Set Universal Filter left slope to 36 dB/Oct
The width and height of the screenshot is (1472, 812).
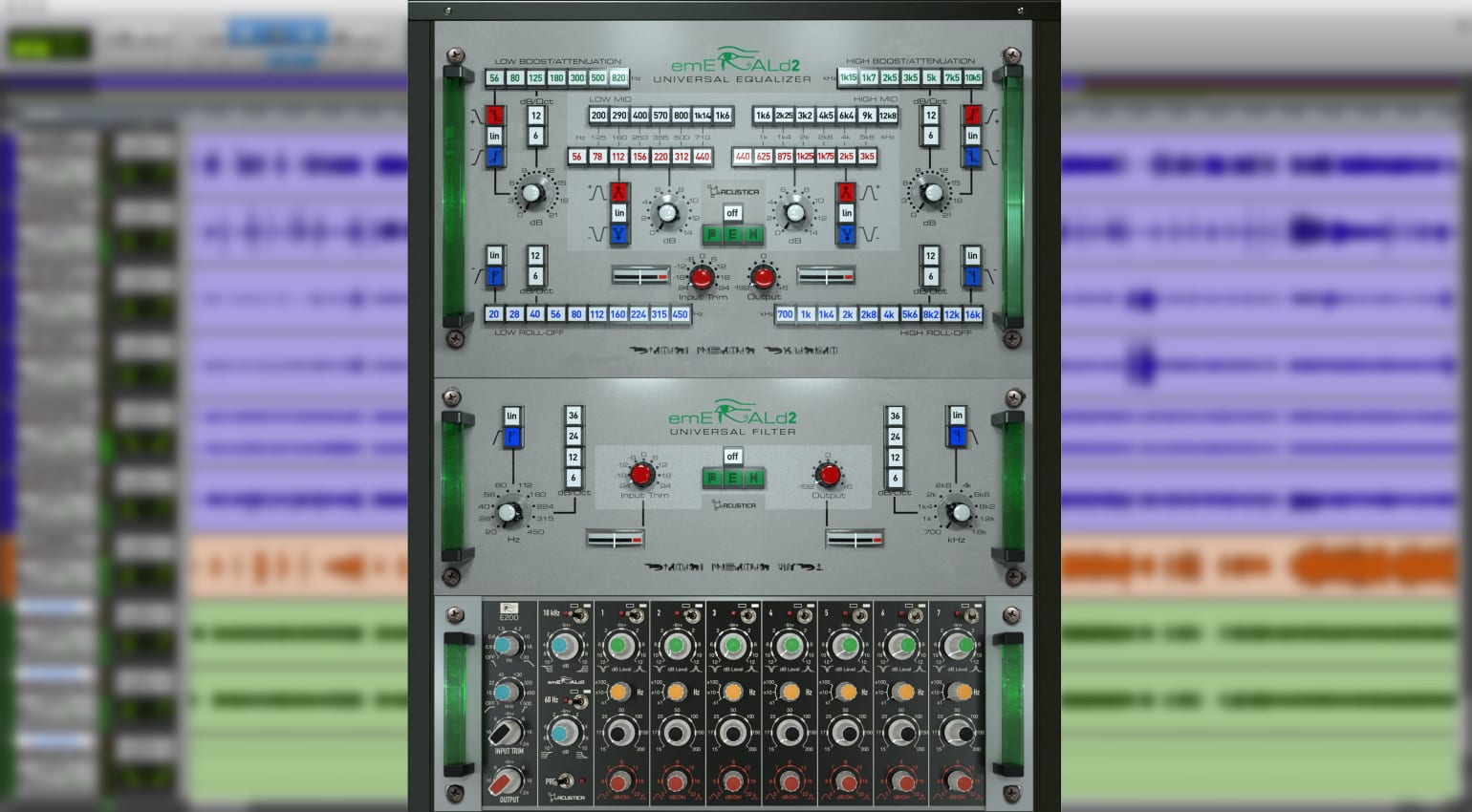[574, 416]
